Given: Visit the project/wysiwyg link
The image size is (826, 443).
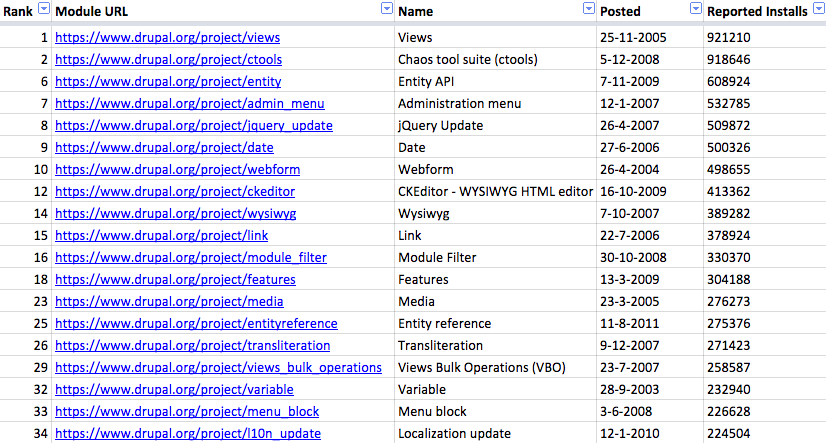Looking at the screenshot, I should click(175, 214).
